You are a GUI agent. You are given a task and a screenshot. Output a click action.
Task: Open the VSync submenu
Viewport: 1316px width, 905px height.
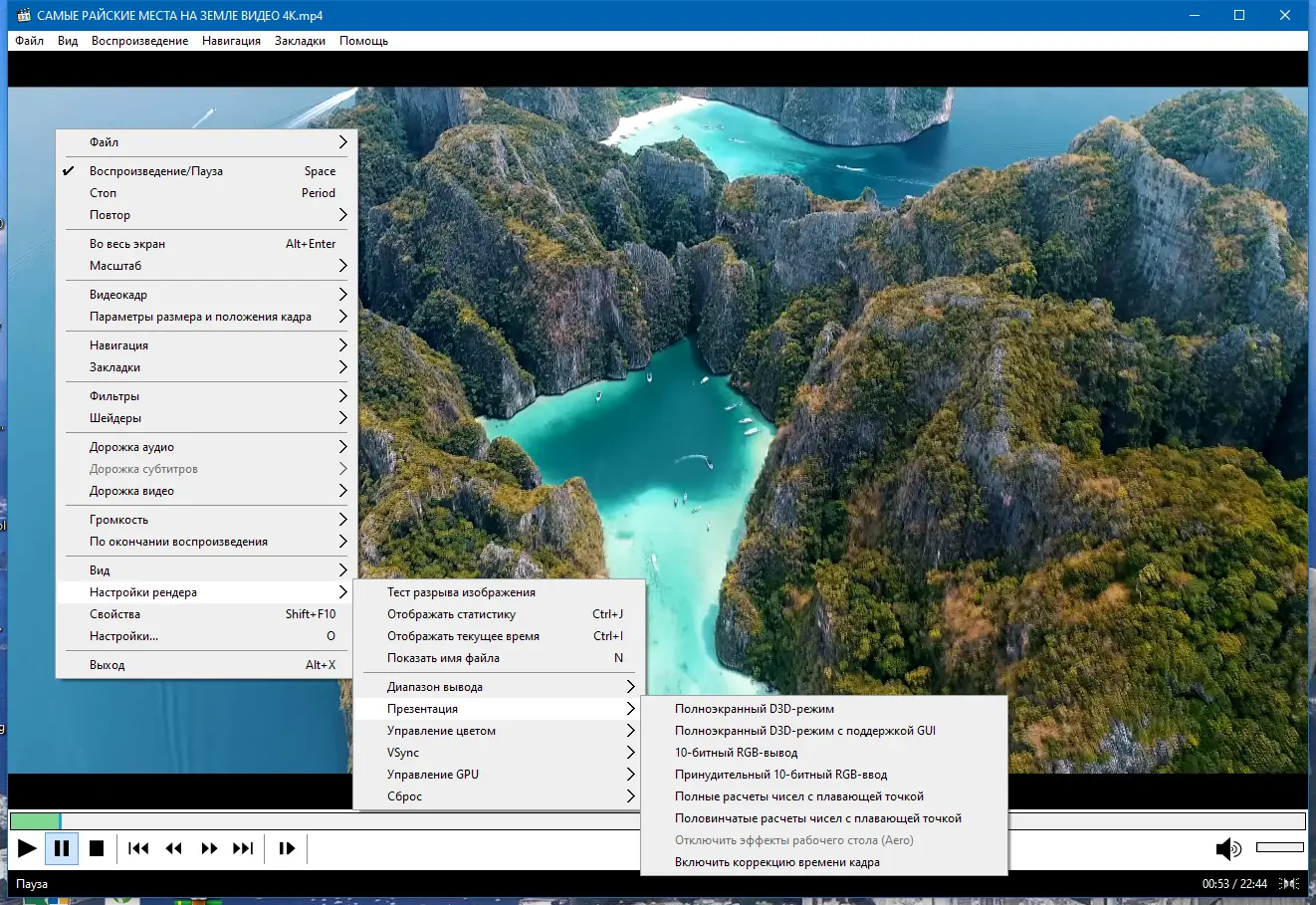(x=403, y=753)
